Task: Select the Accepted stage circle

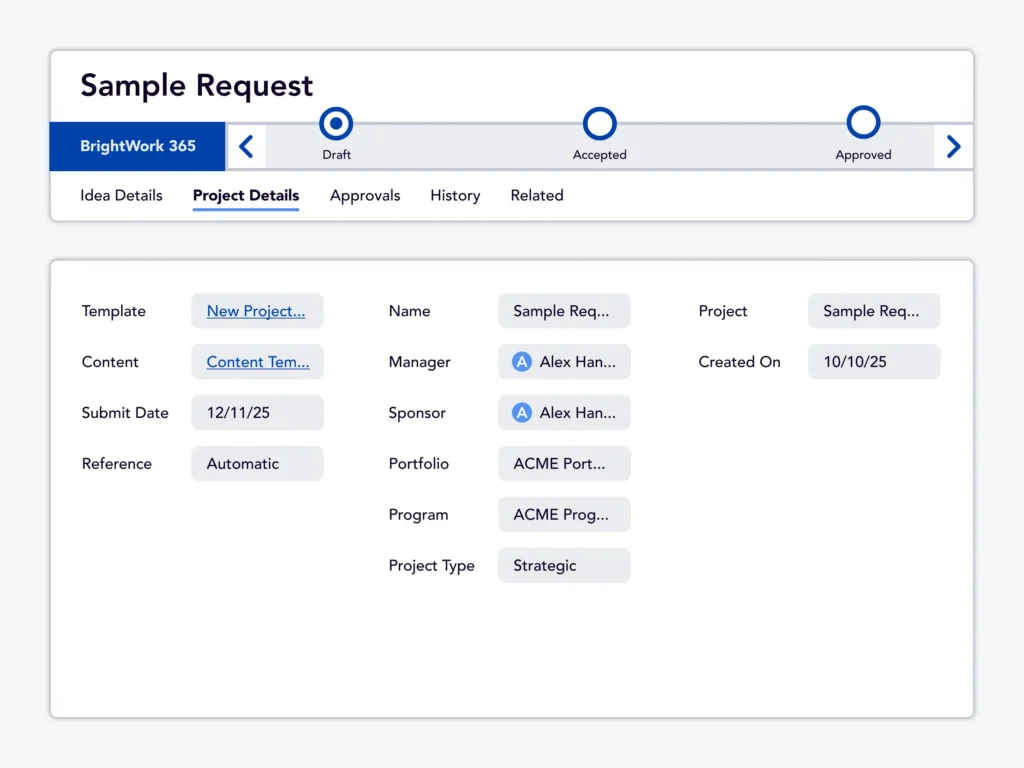Action: tap(600, 123)
